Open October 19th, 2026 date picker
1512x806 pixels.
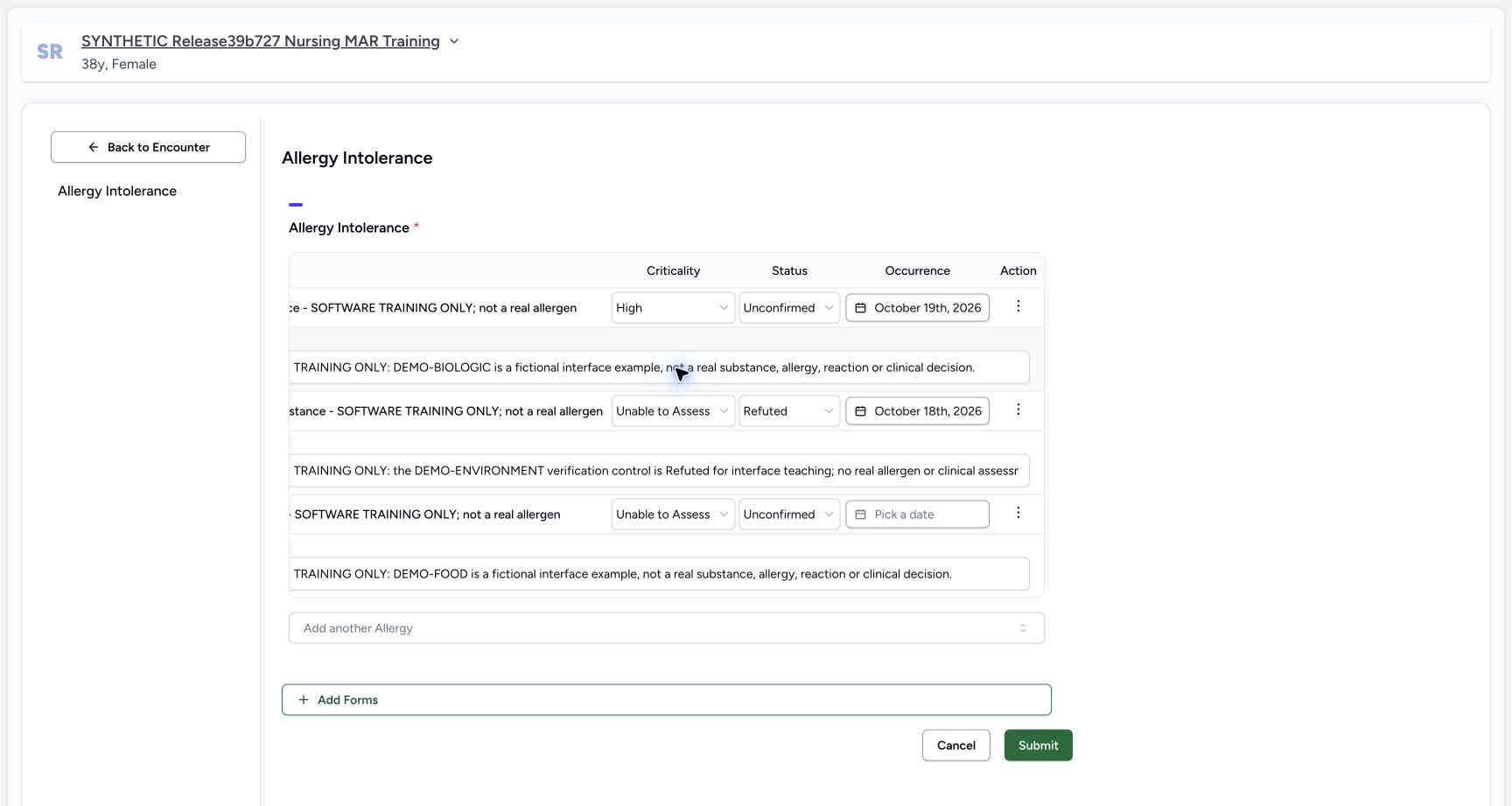917,308
